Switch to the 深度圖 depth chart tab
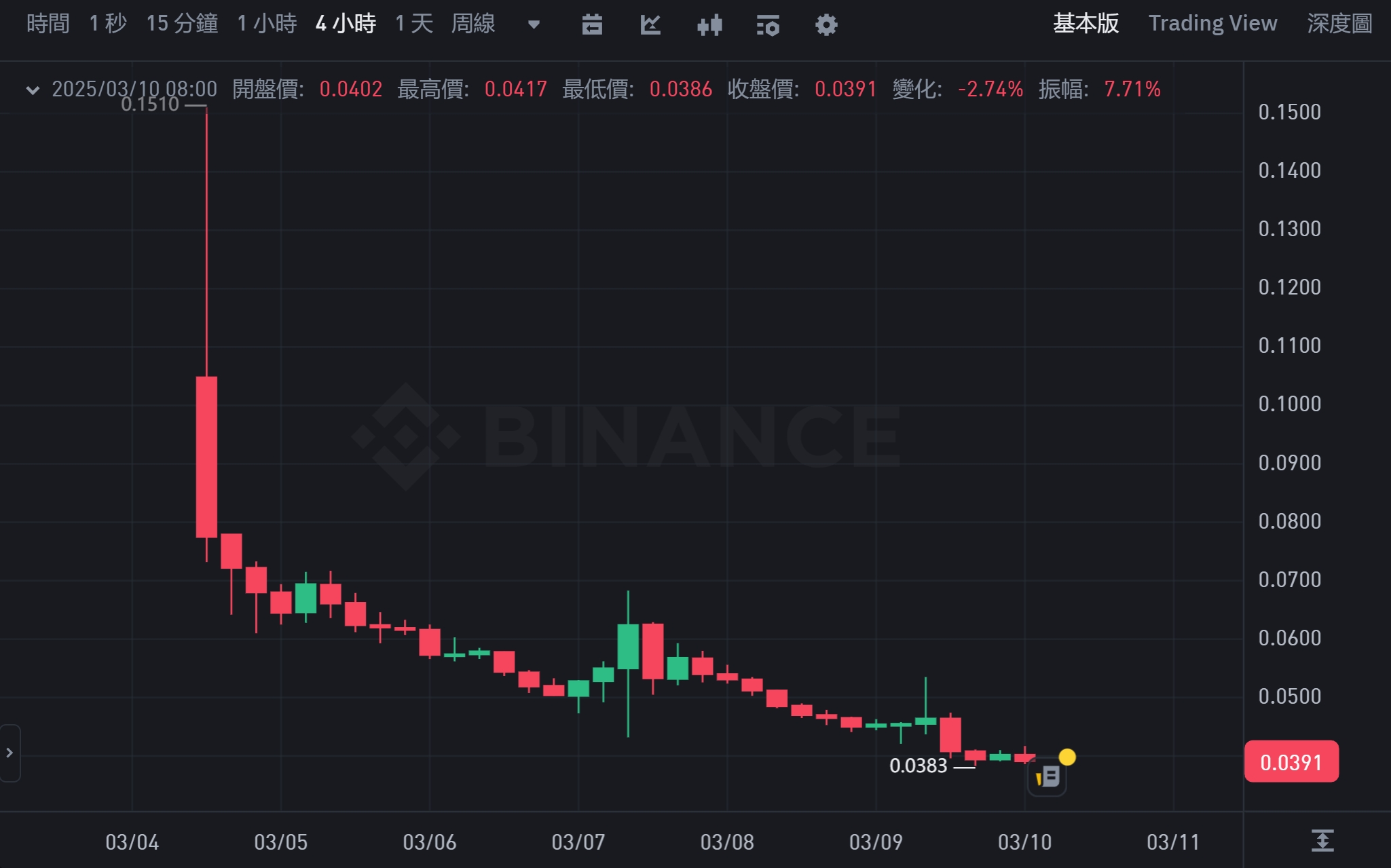1391x868 pixels. [1339, 24]
